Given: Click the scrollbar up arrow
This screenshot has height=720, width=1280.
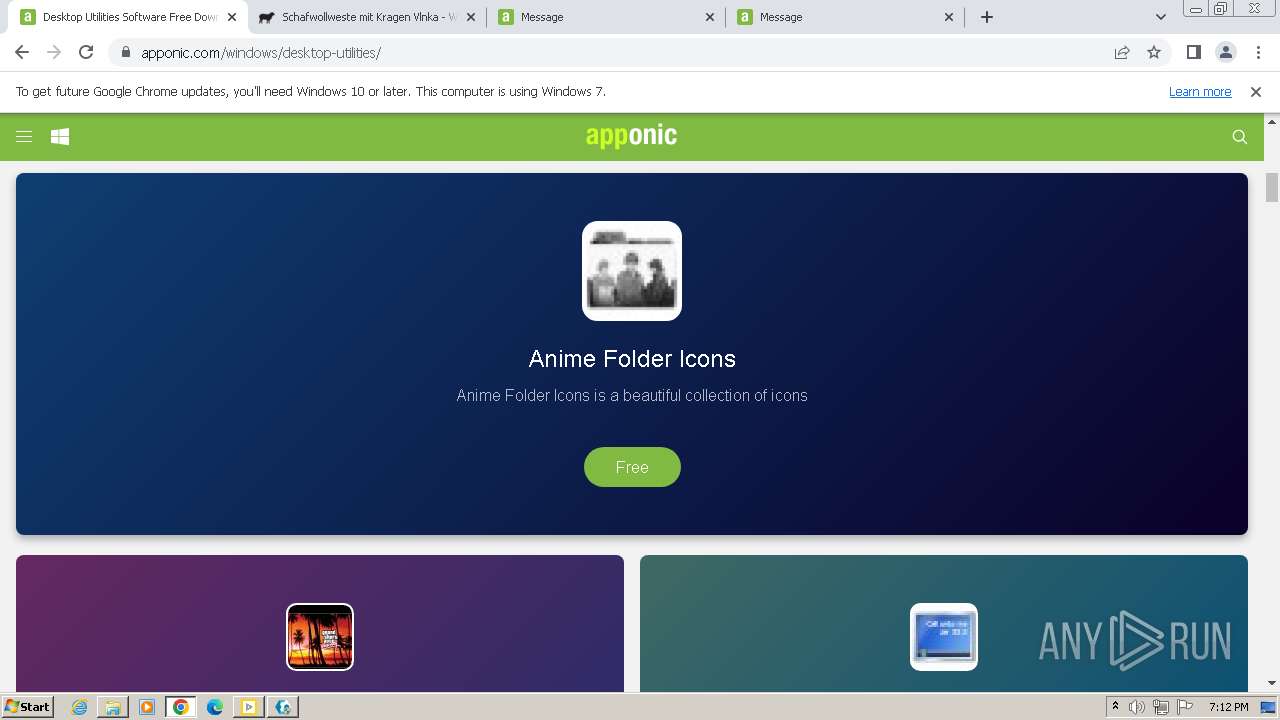Looking at the screenshot, I should coord(1272,121).
